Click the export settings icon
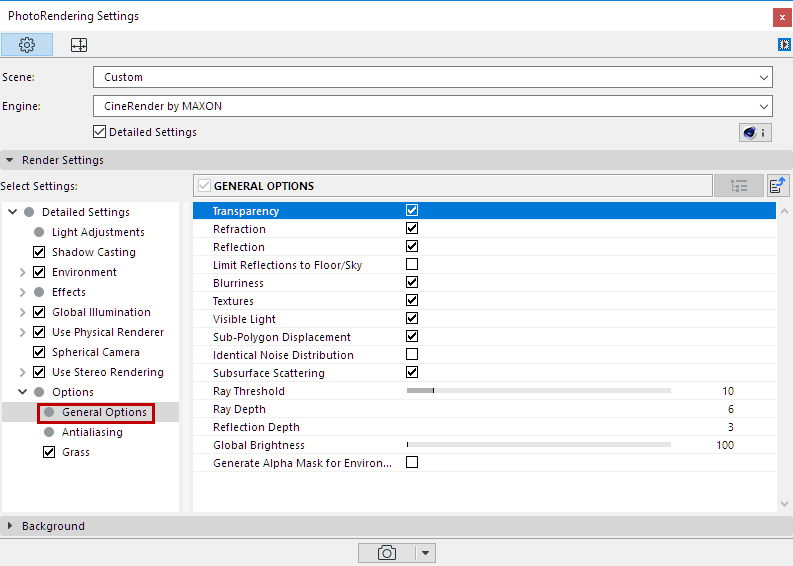This screenshot has height=566, width=793. click(778, 186)
